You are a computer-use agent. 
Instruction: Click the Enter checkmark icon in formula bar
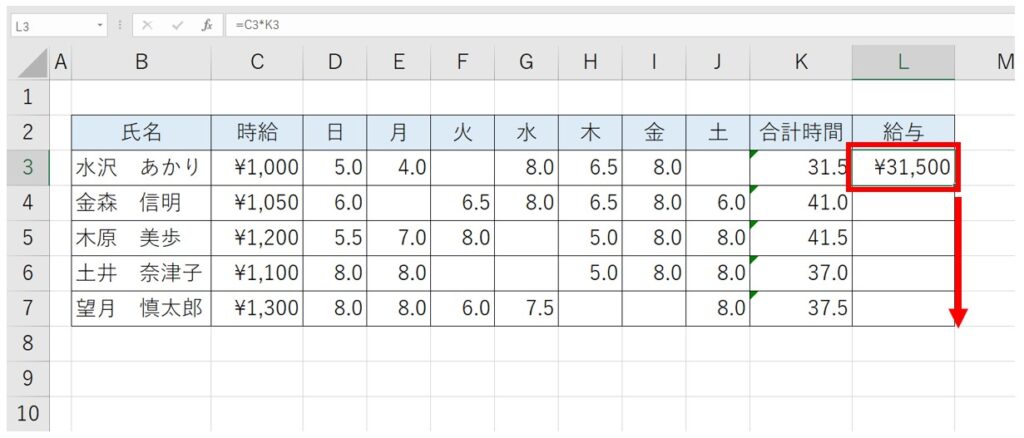177,24
